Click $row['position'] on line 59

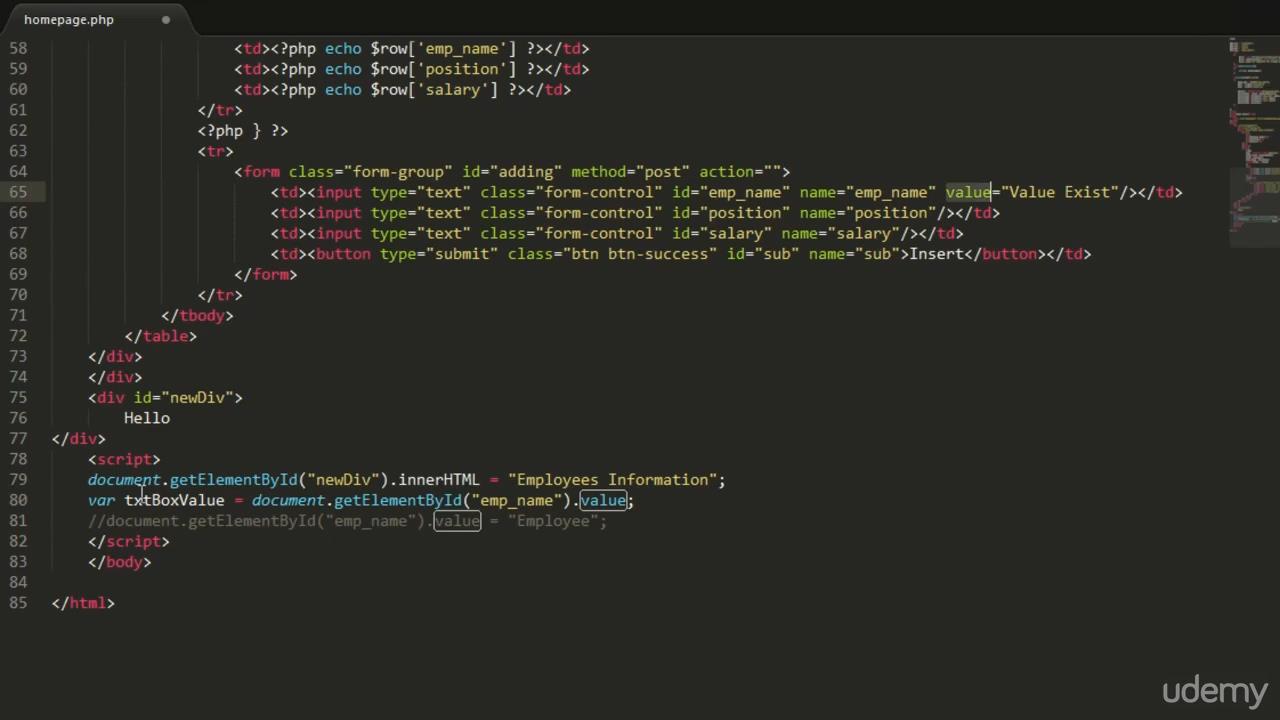(443, 69)
